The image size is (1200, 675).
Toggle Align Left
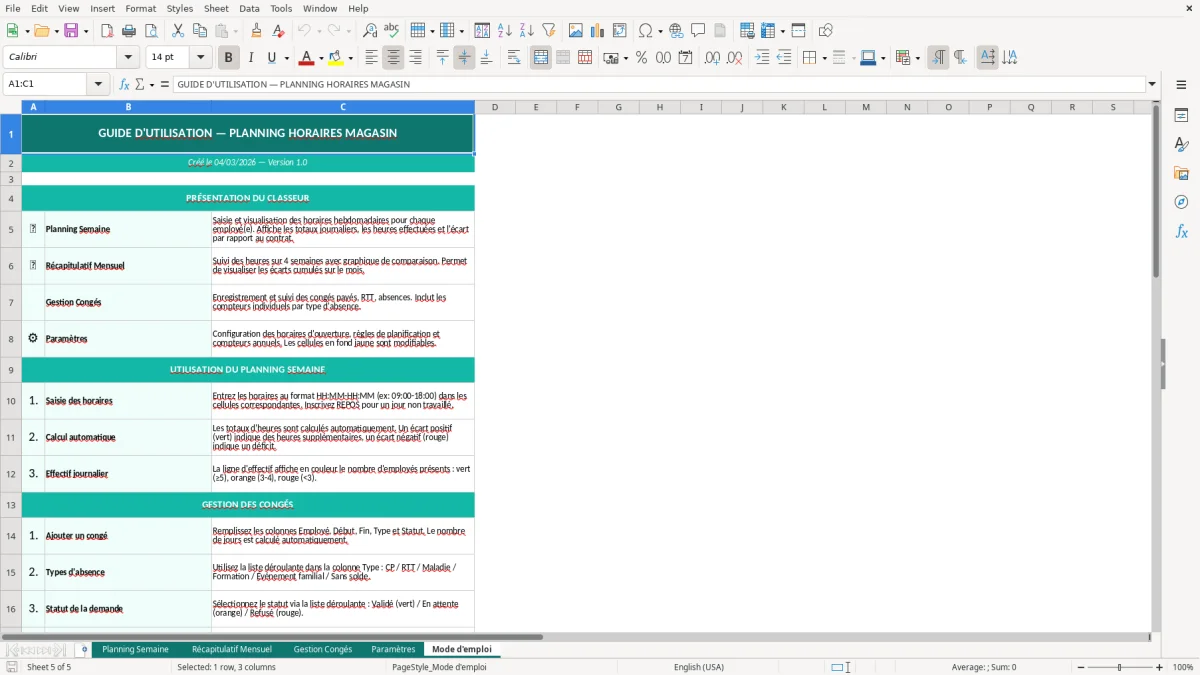click(x=371, y=58)
